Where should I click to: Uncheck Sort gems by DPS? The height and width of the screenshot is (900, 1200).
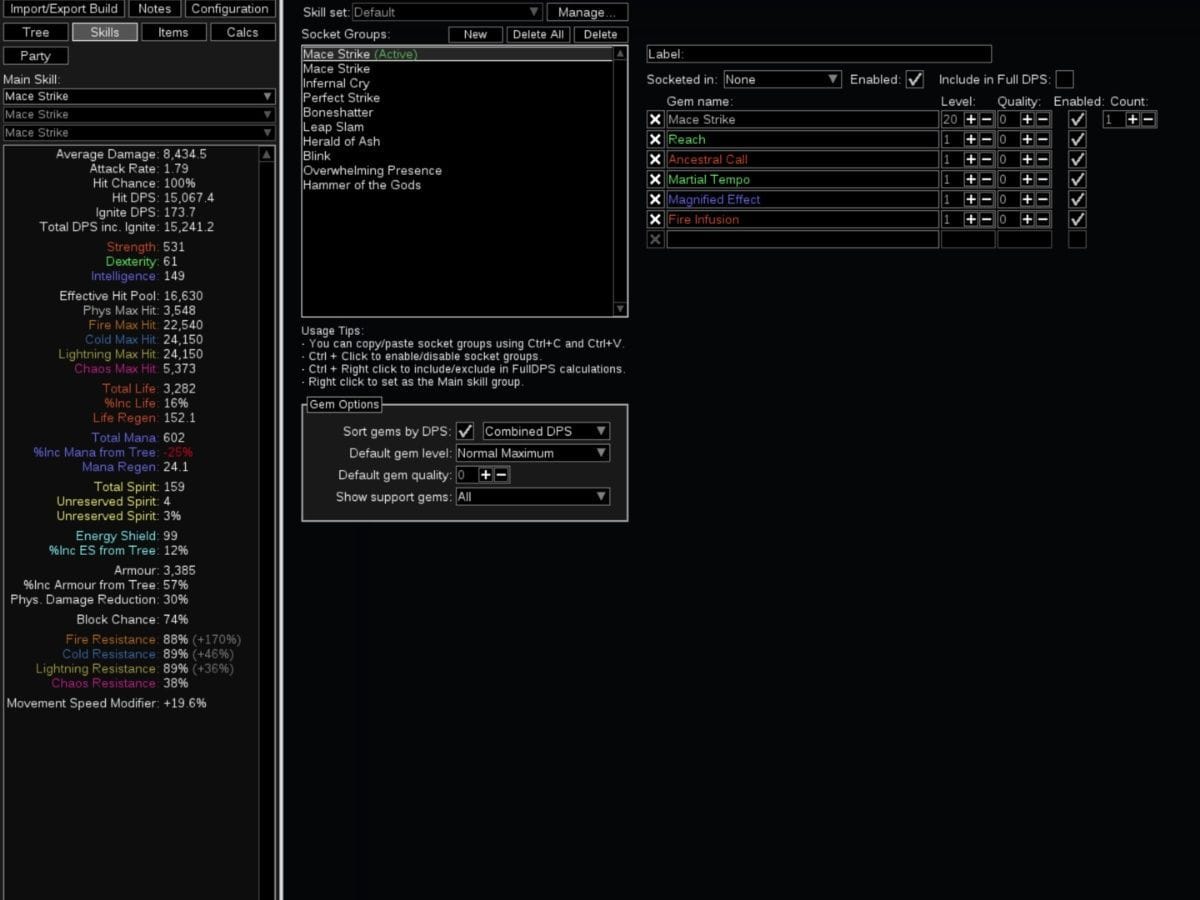tap(465, 431)
